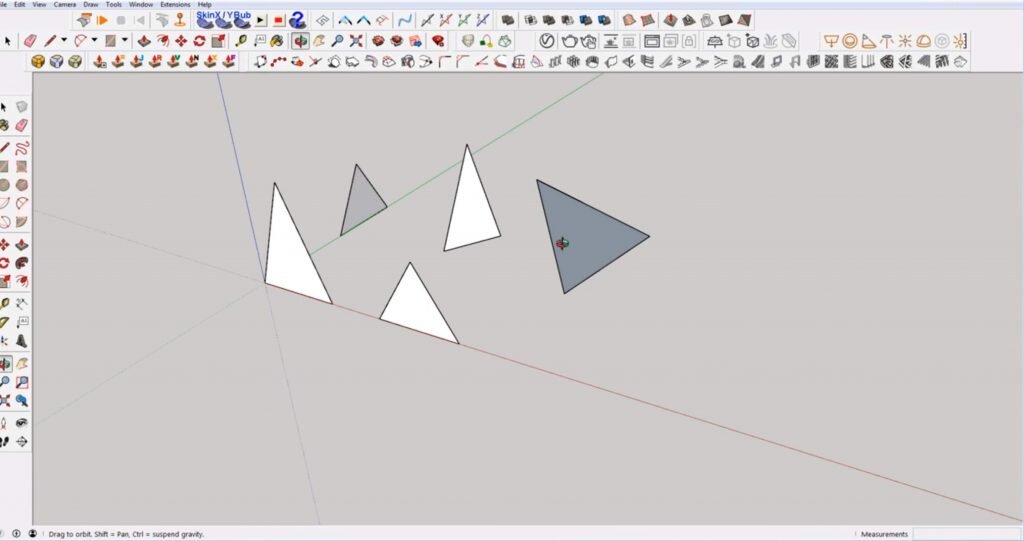This screenshot has width=1024, height=541.
Task: Click the Position Camera person icon
Action: [5, 423]
